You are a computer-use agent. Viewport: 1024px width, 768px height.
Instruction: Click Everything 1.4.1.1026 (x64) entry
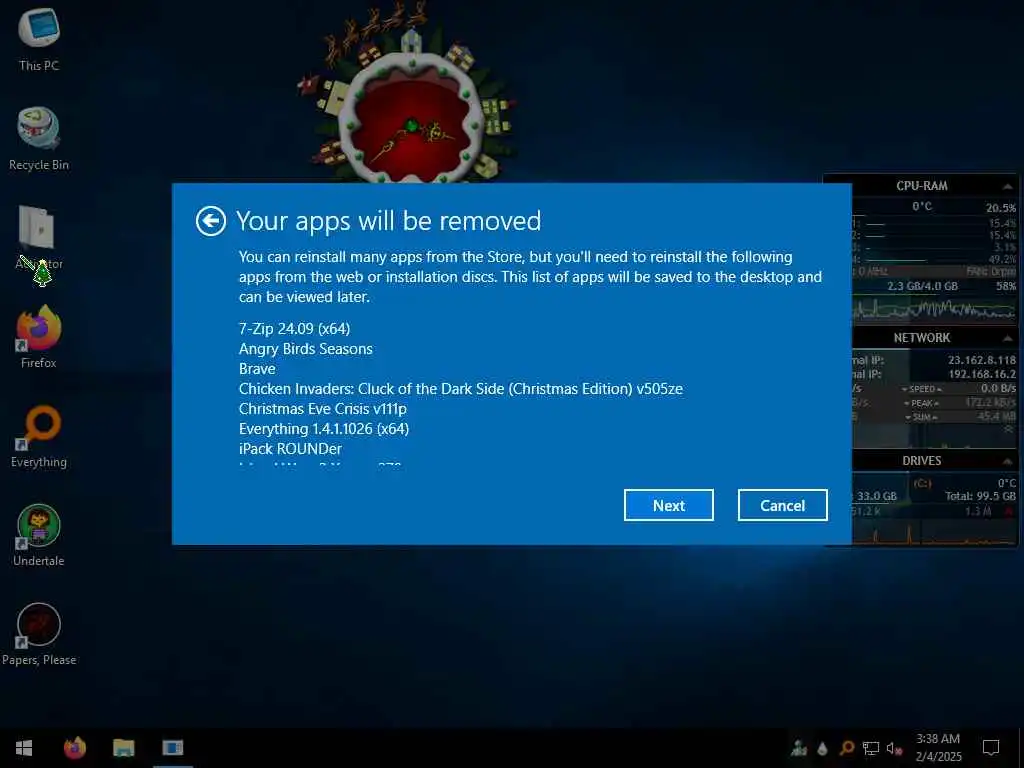click(324, 429)
